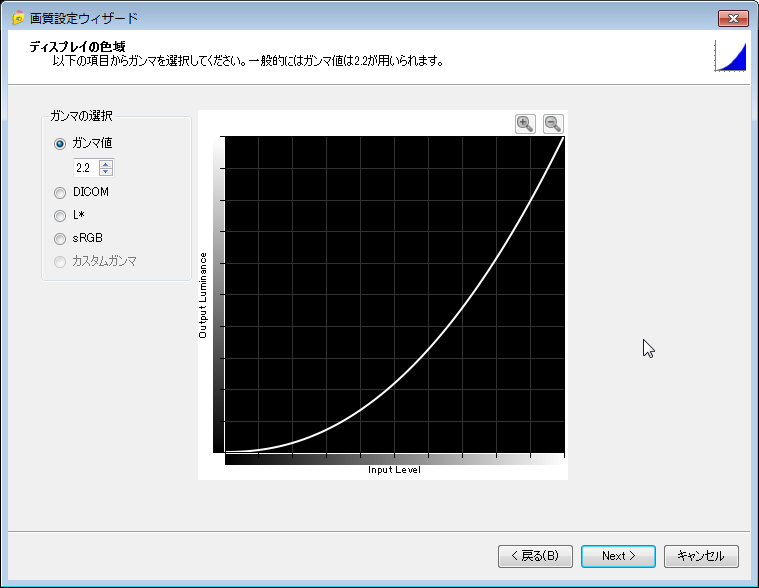Click the zoom out magnifier icon

(x=553, y=123)
